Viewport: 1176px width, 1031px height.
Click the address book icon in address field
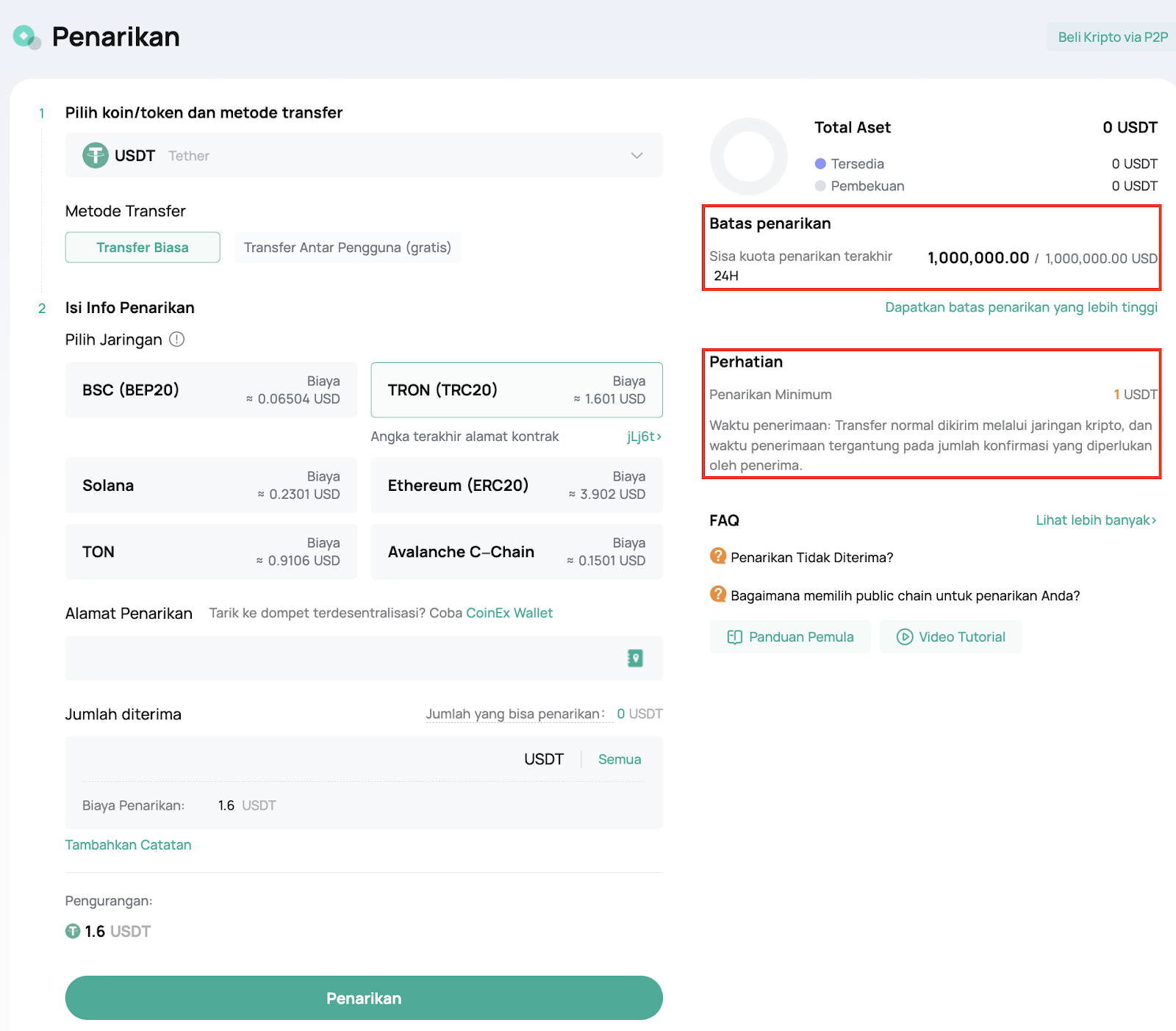tap(635, 658)
